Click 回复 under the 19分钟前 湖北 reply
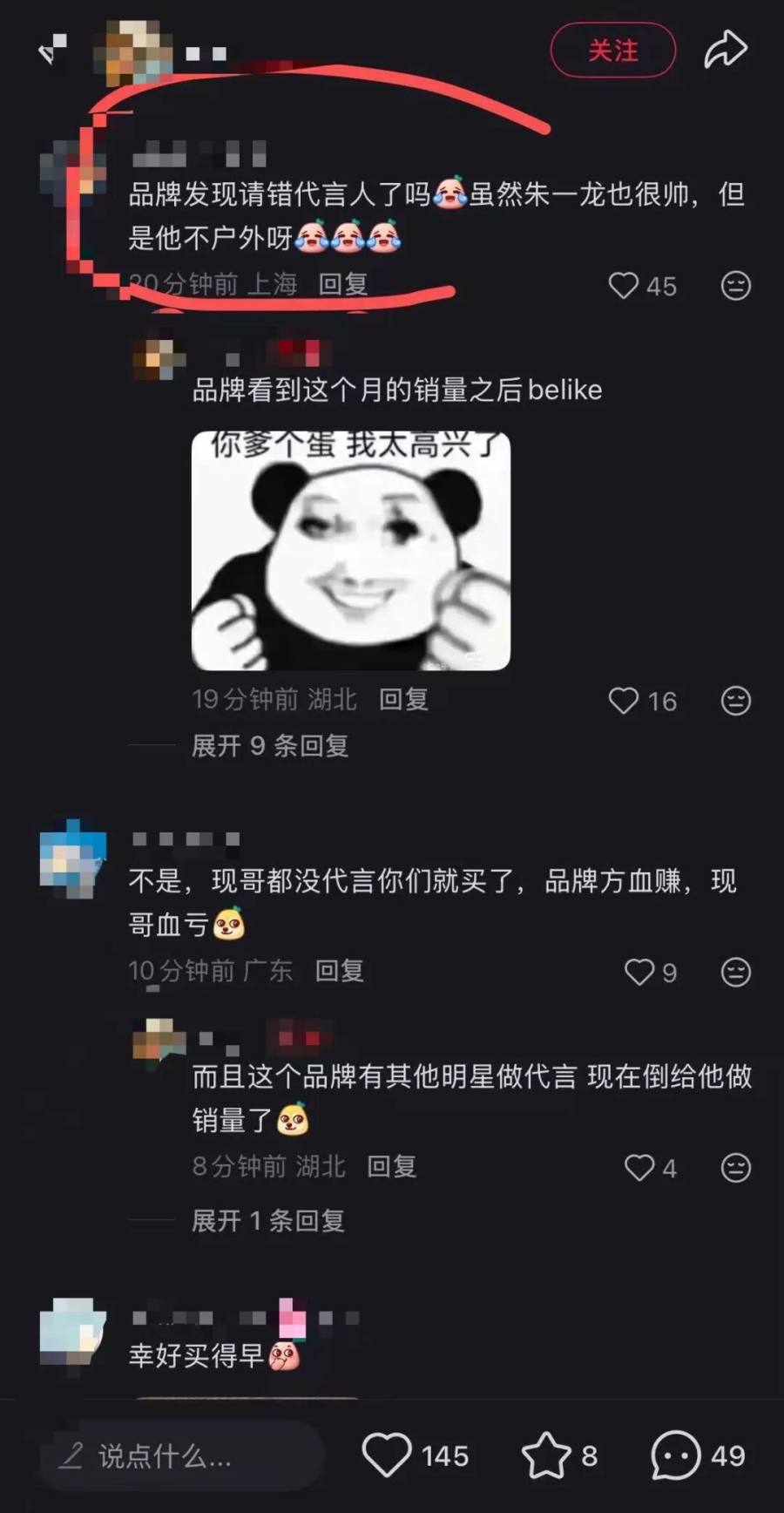This screenshot has height=1513, width=784. click(403, 699)
